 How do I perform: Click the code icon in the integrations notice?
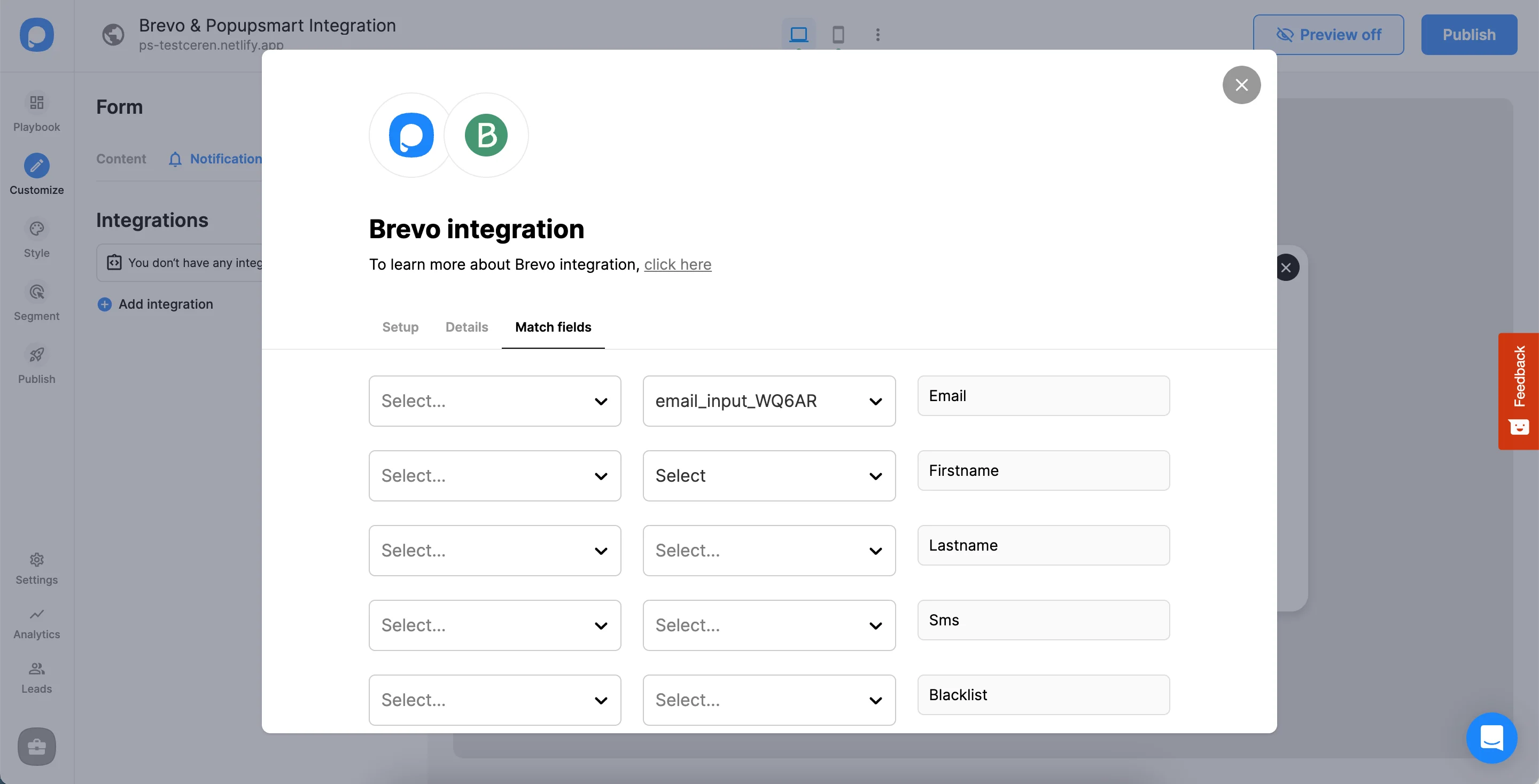click(x=114, y=262)
